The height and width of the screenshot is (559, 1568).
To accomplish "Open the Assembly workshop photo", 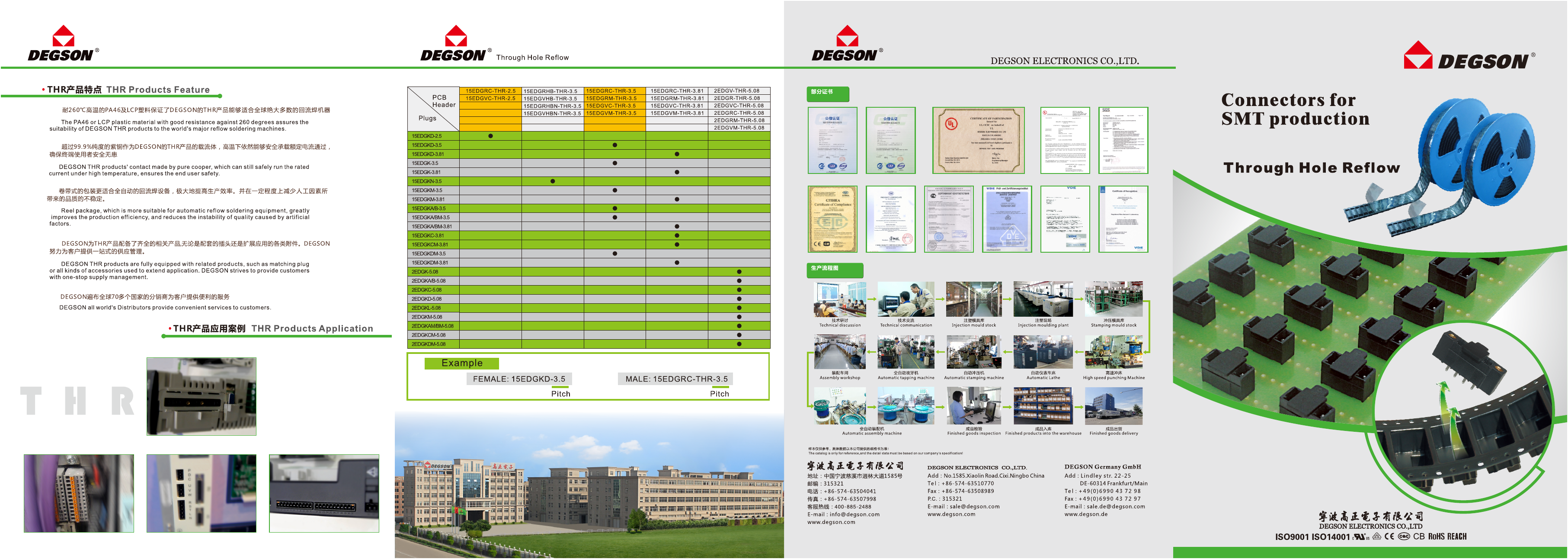I will [840, 351].
